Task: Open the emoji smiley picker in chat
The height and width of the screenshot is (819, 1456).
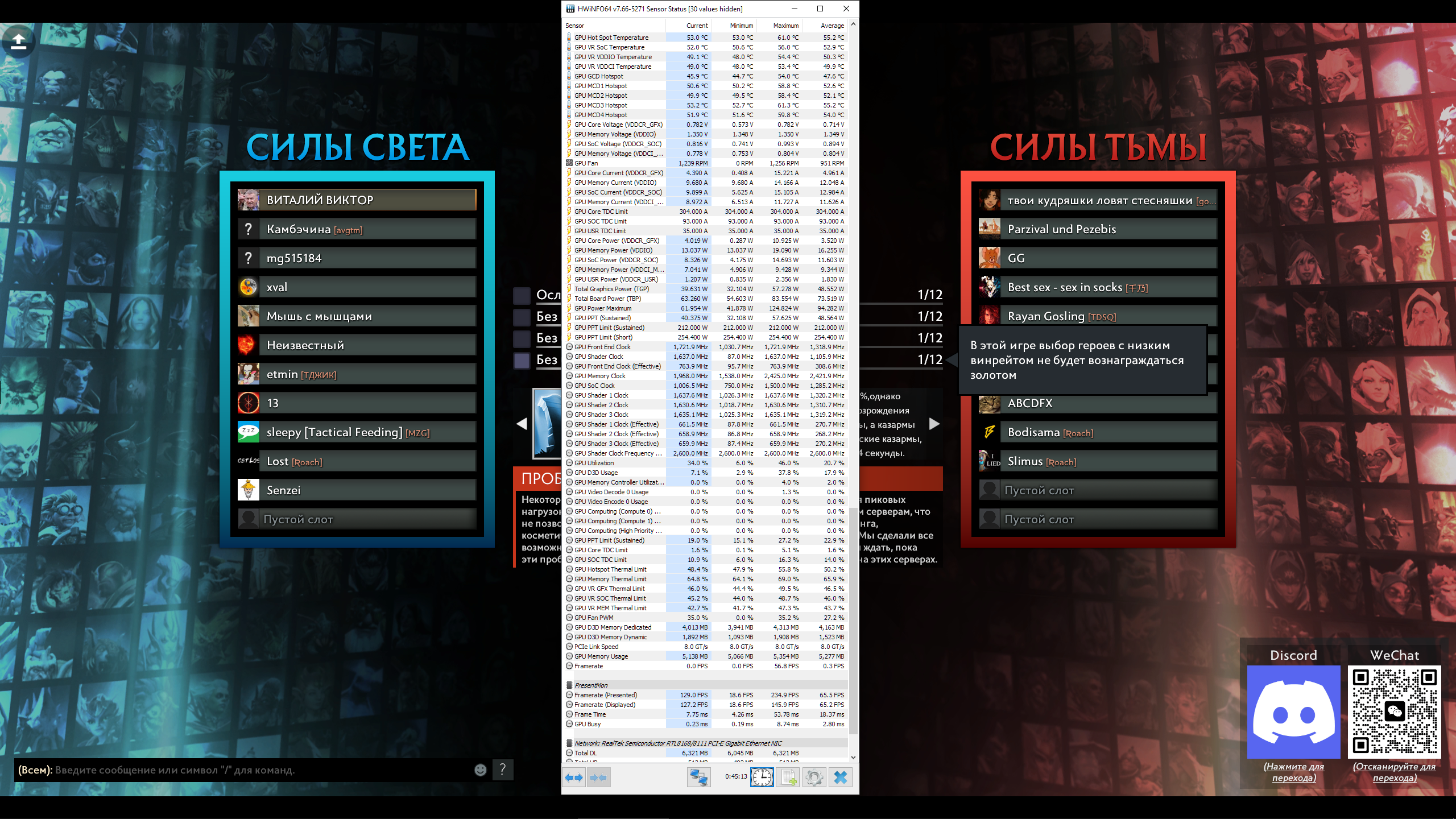Action: tap(481, 770)
